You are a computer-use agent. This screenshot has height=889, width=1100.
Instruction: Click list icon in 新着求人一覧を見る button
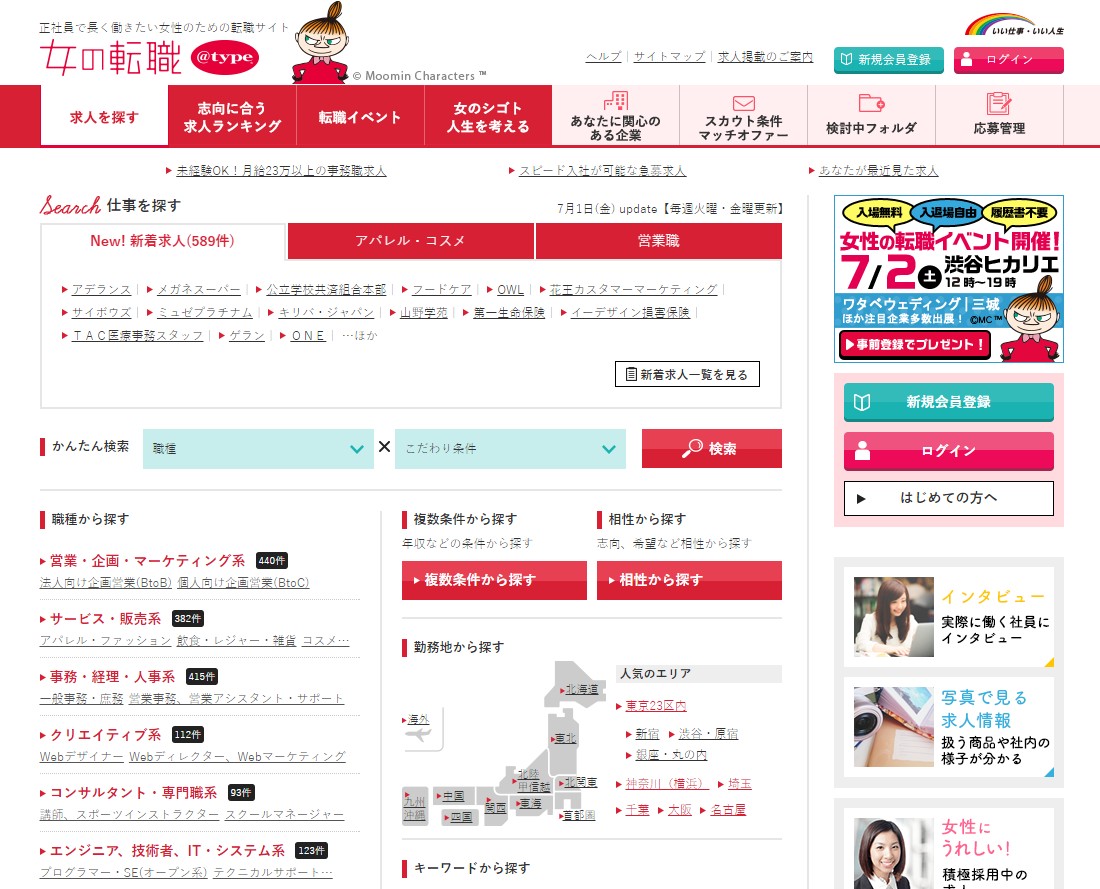[x=631, y=374]
